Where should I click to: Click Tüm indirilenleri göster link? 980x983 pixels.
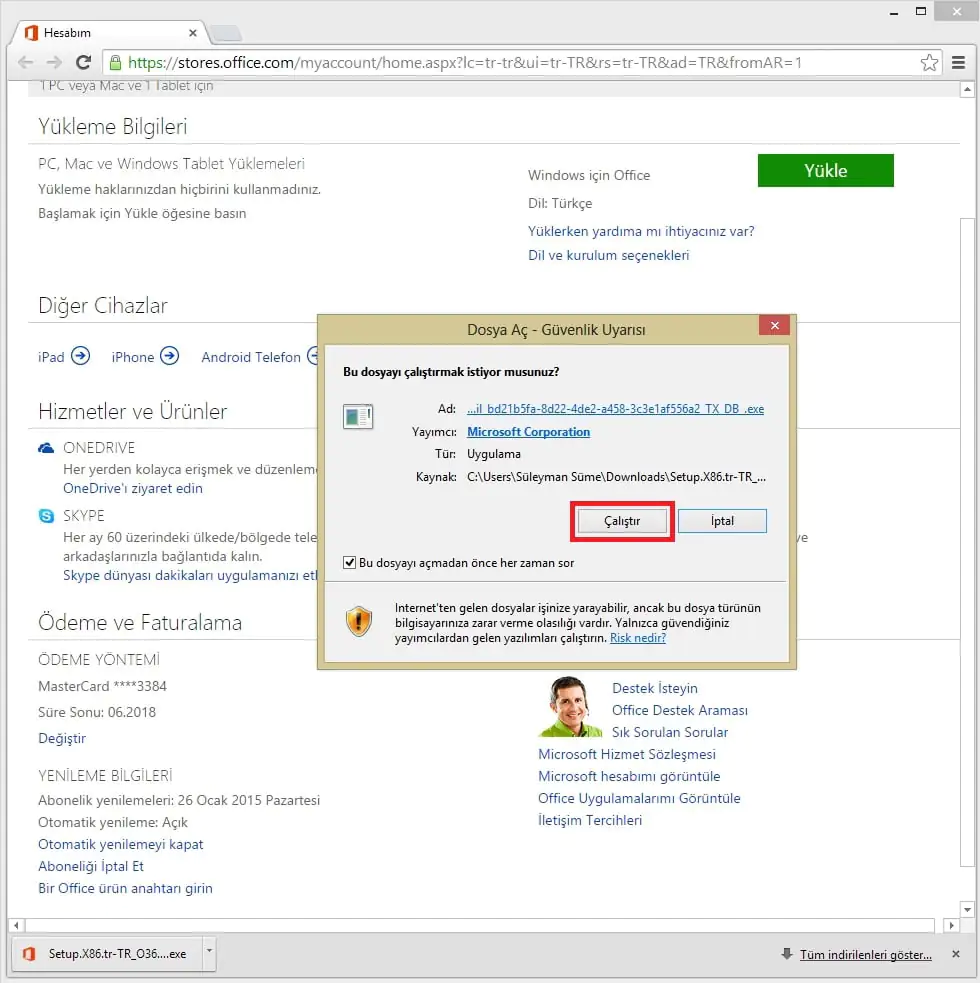point(865,955)
